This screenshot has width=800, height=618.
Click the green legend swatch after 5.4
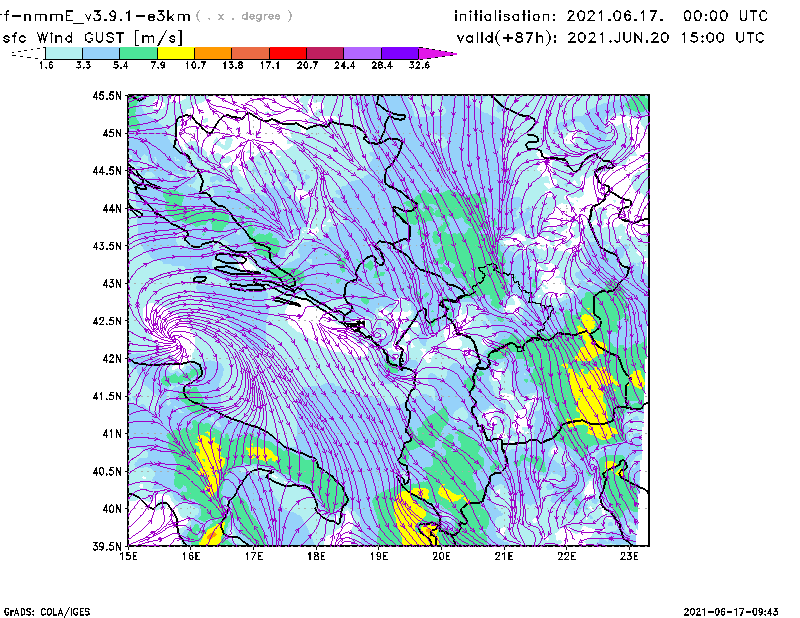[x=138, y=53]
